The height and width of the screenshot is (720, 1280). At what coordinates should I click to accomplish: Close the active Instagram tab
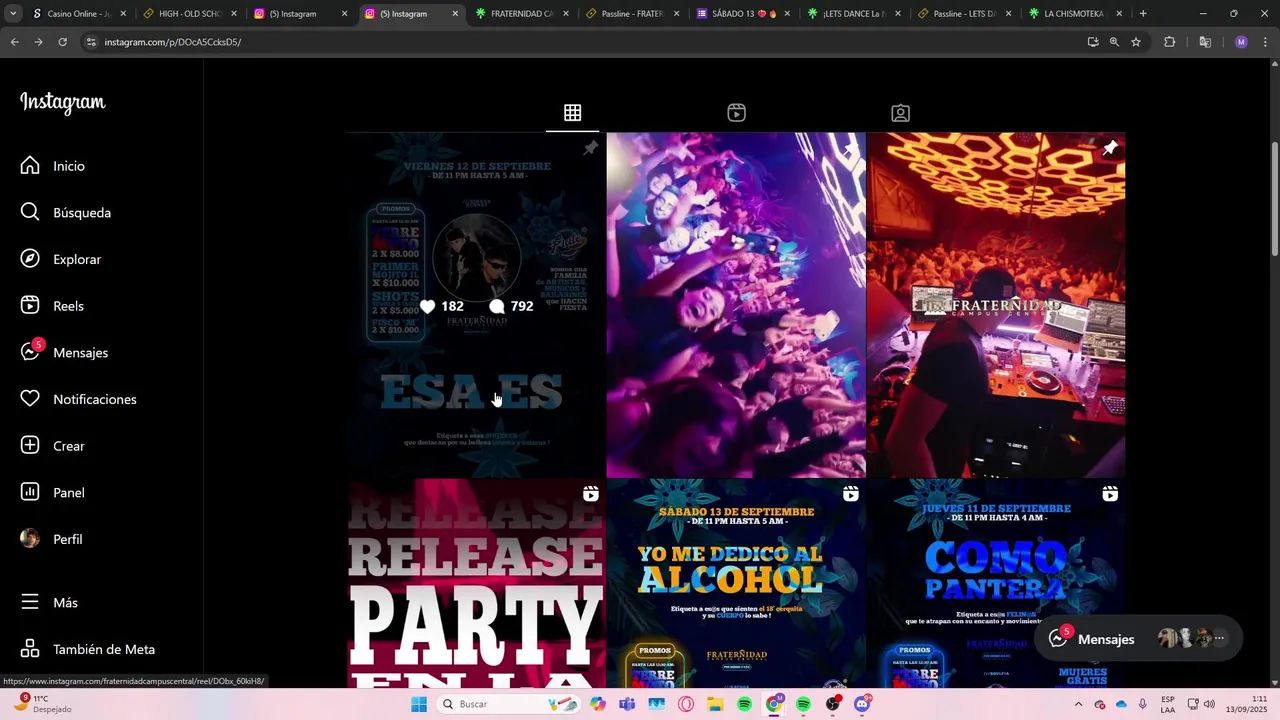coord(455,14)
